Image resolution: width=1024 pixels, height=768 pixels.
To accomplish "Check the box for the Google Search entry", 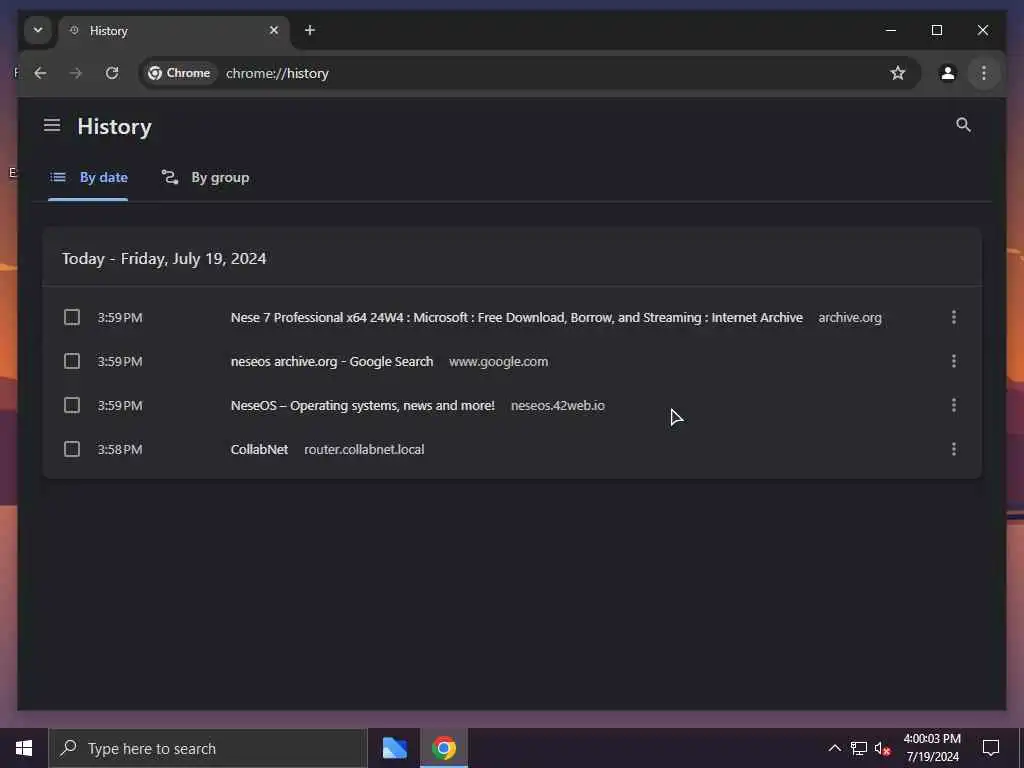I will [x=72, y=361].
